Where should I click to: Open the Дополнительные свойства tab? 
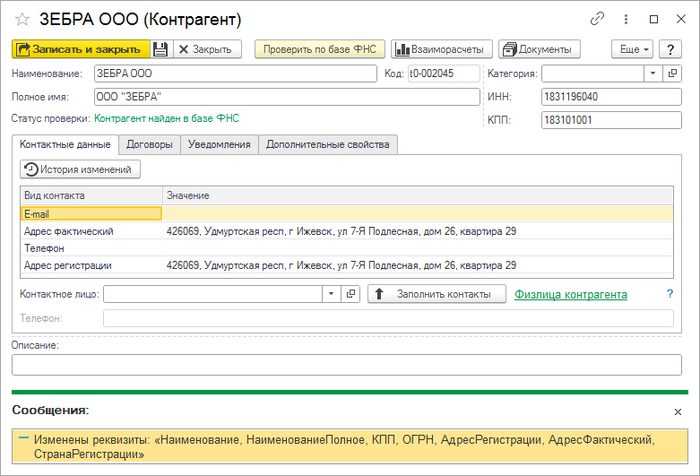point(327,145)
